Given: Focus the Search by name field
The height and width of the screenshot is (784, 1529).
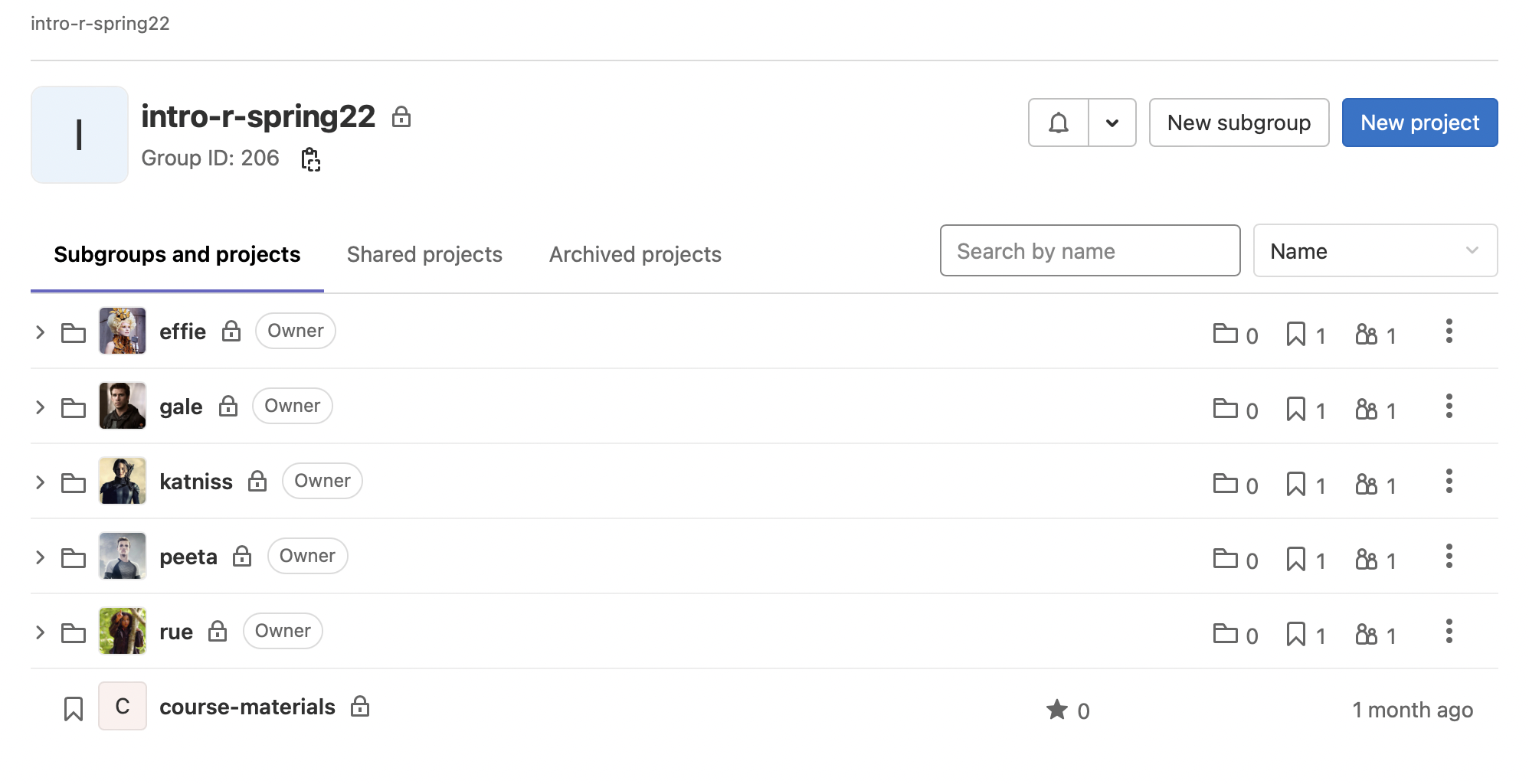Looking at the screenshot, I should pyautogui.click(x=1090, y=250).
